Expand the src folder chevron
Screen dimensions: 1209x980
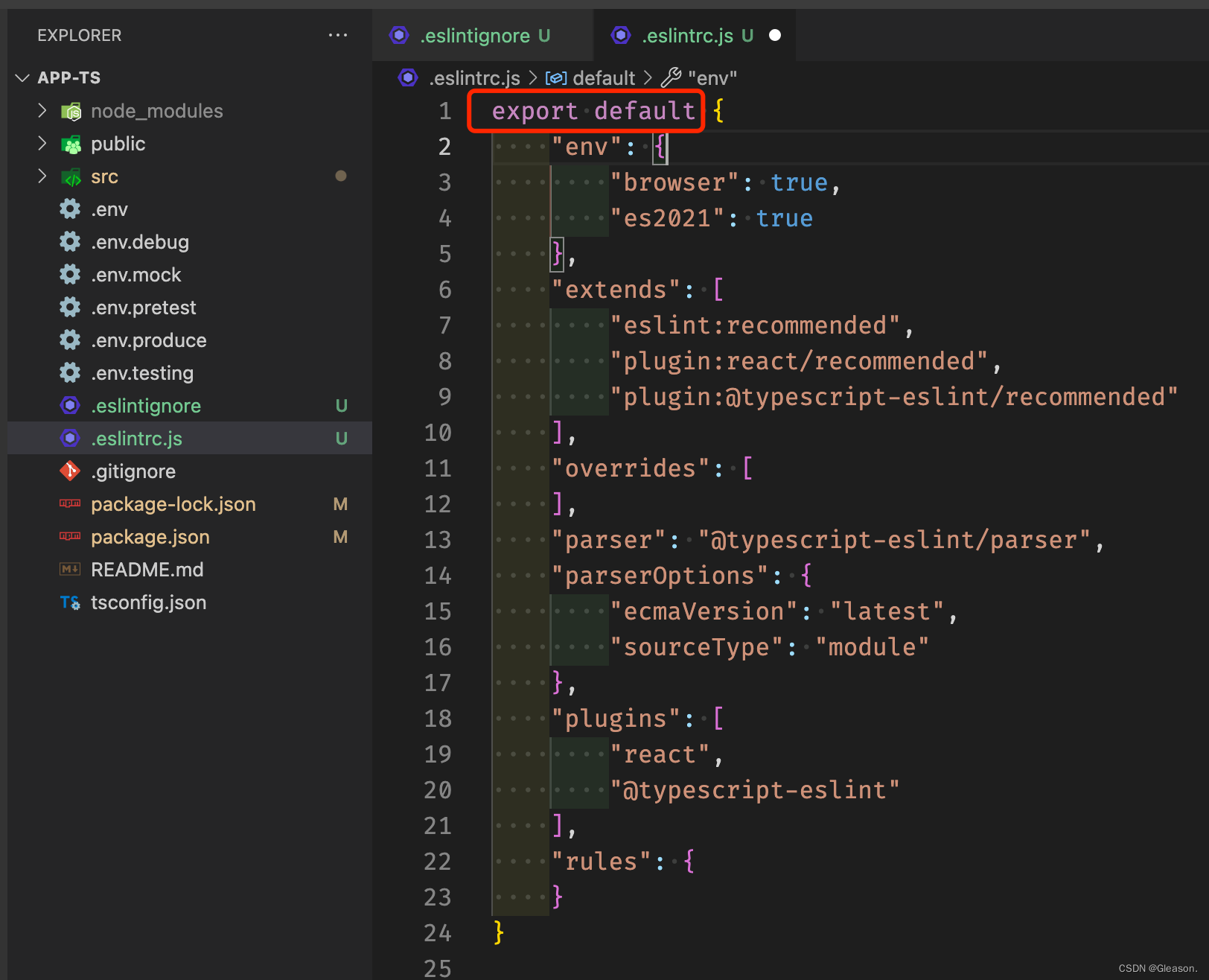pos(42,176)
